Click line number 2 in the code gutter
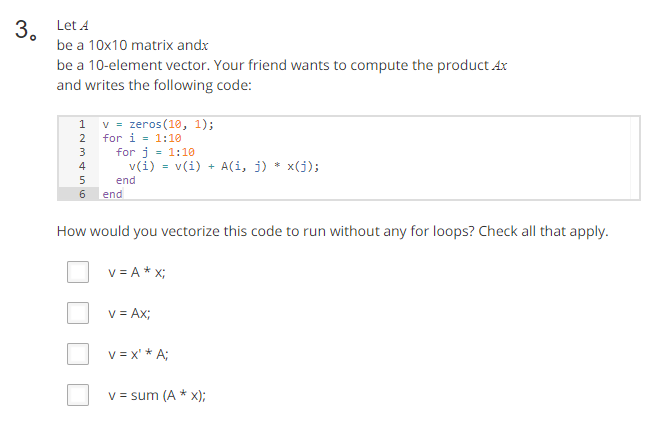Viewport: 656px width, 439px height. (x=82, y=138)
